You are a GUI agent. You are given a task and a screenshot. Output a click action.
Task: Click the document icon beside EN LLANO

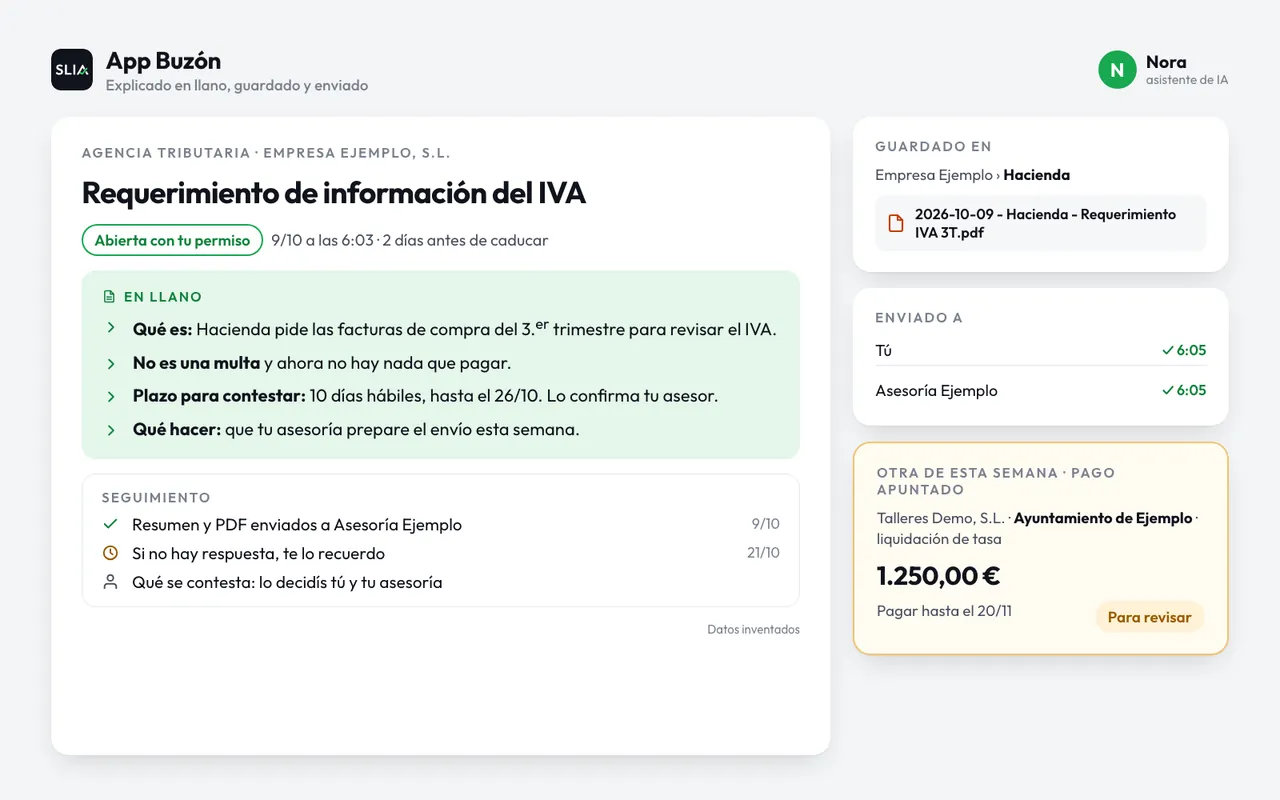click(x=110, y=297)
